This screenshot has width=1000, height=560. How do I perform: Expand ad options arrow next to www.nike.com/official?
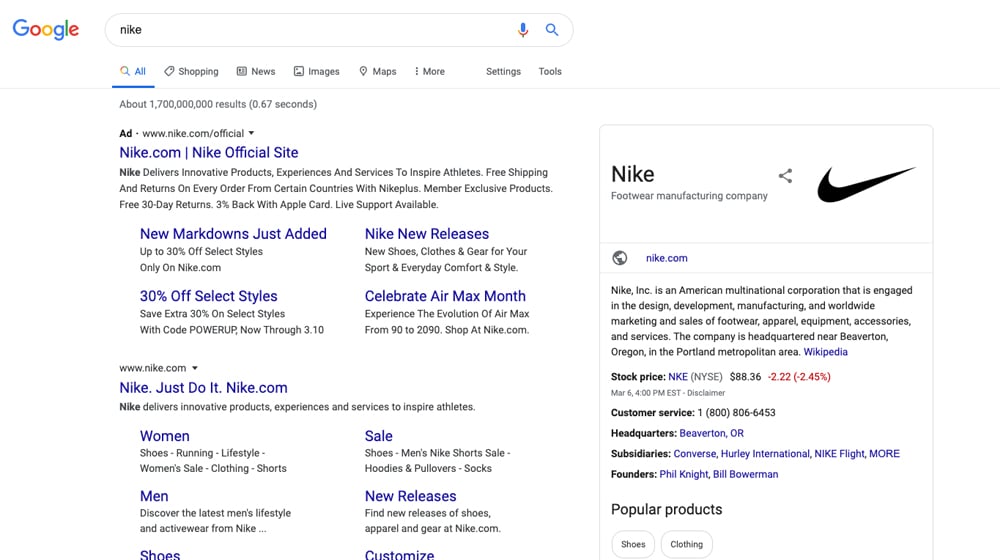pyautogui.click(x=251, y=133)
